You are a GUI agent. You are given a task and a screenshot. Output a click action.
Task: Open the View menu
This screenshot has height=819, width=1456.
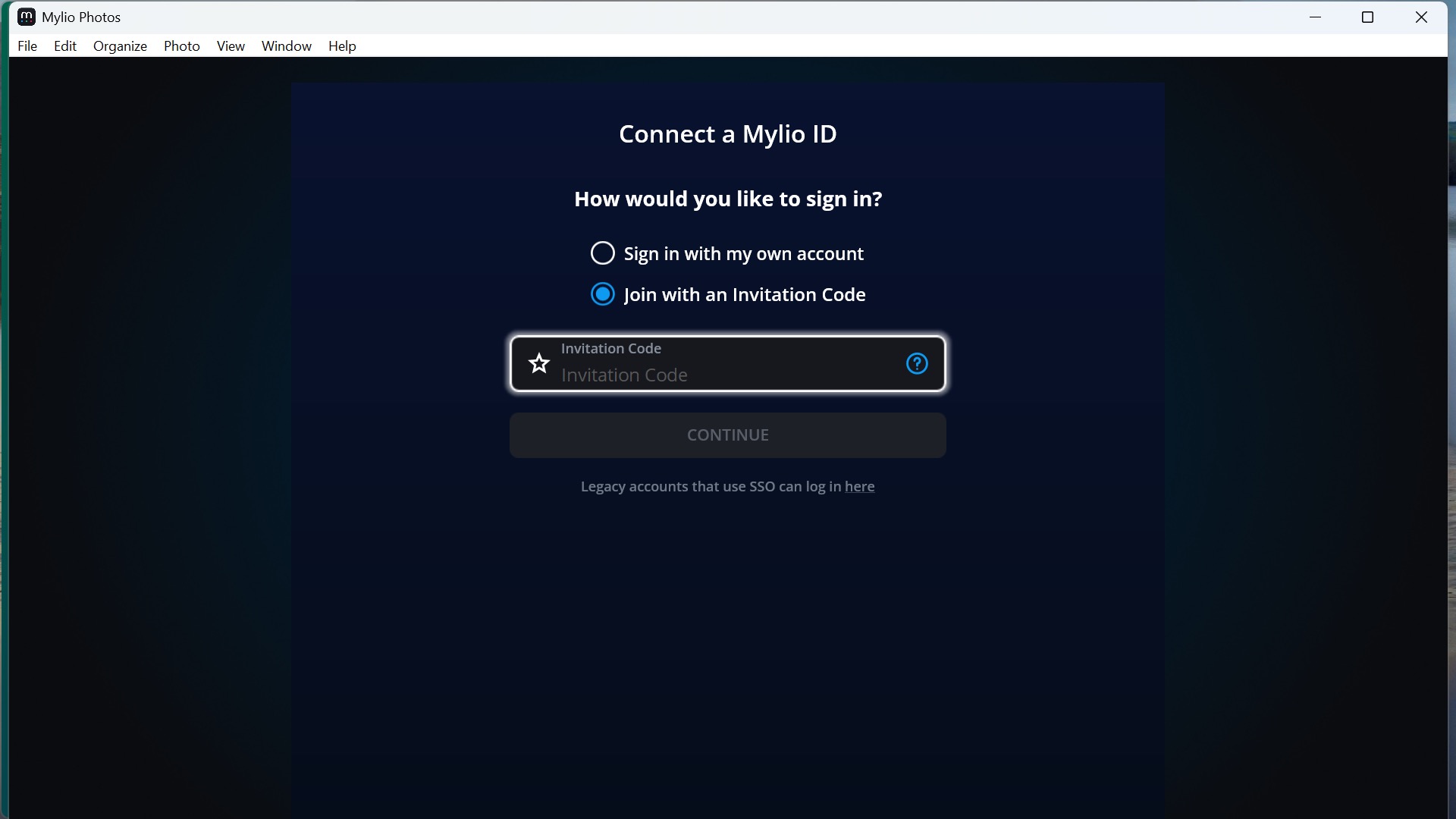pyautogui.click(x=231, y=45)
